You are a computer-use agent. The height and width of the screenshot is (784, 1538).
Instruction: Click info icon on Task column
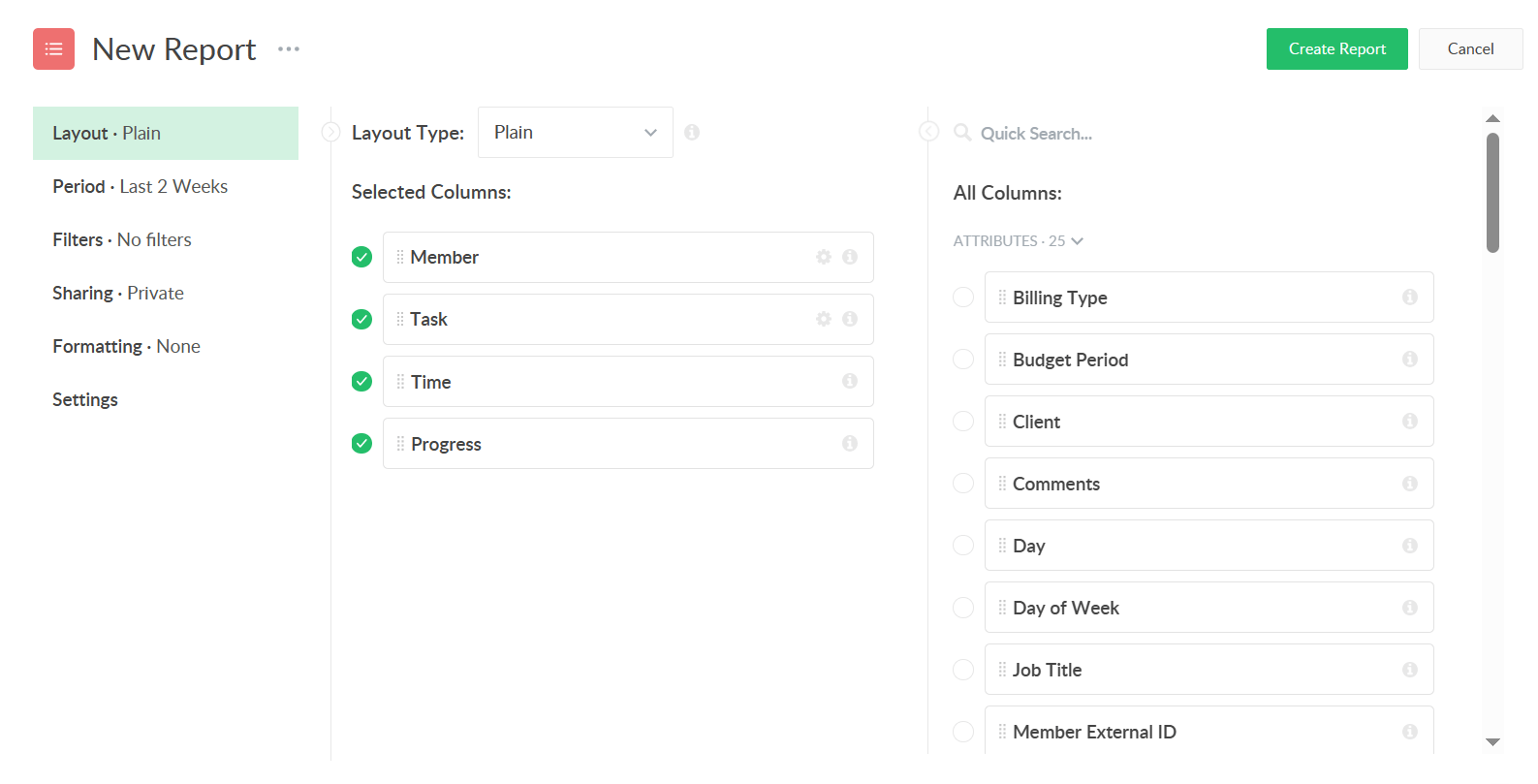pyautogui.click(x=850, y=319)
